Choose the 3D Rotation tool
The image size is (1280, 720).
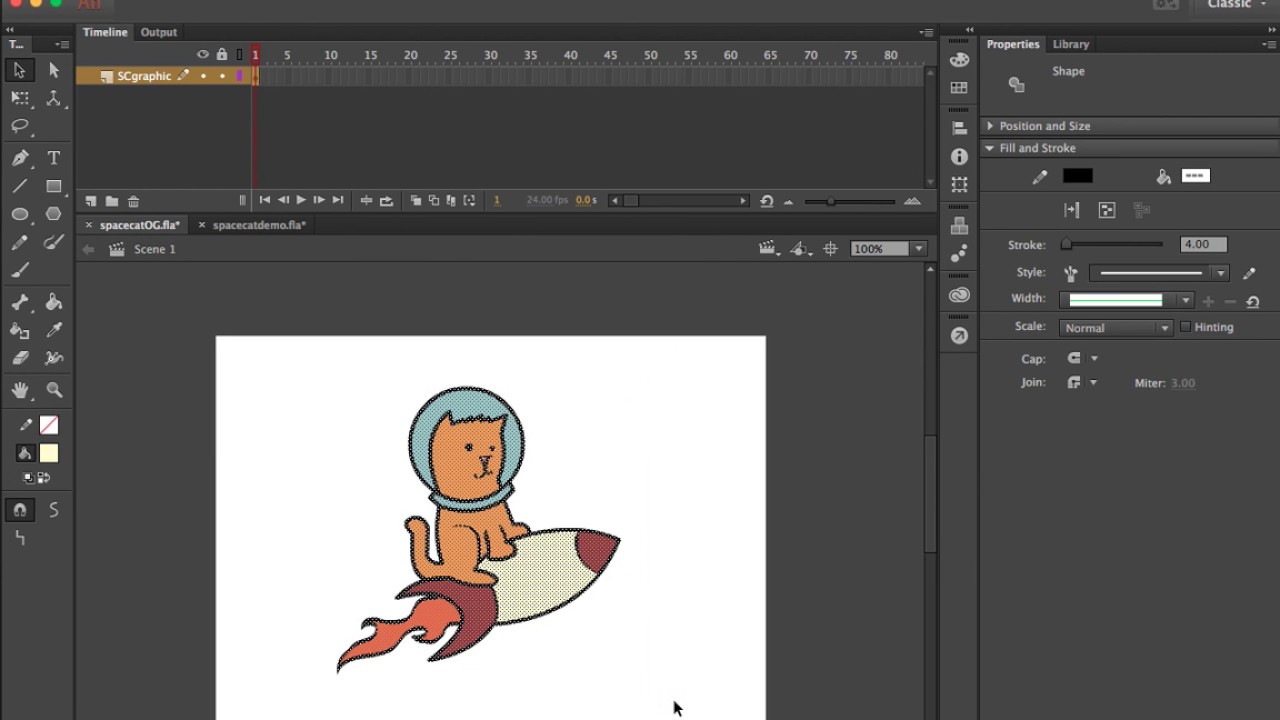54,98
